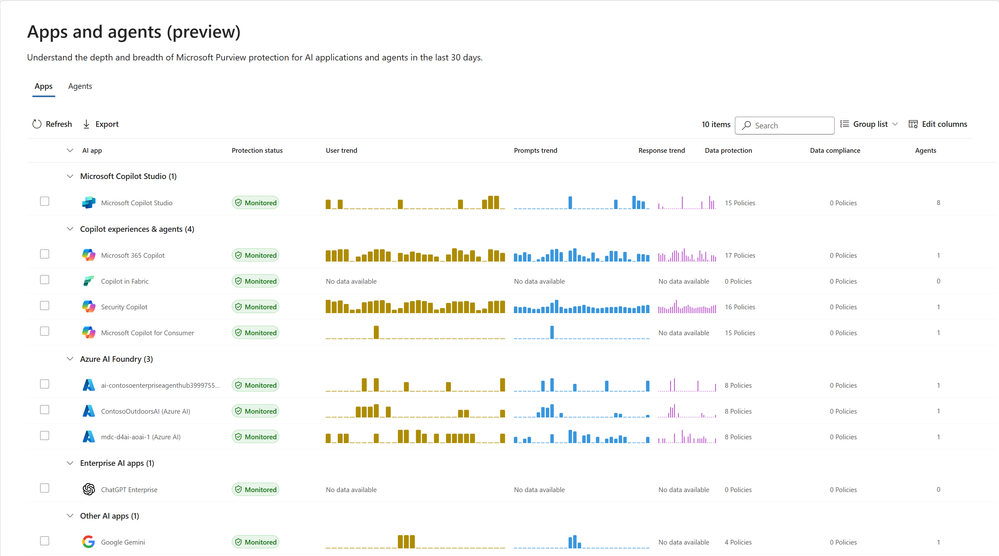Switch to the Agents tab
The image size is (999, 556).
(x=80, y=87)
